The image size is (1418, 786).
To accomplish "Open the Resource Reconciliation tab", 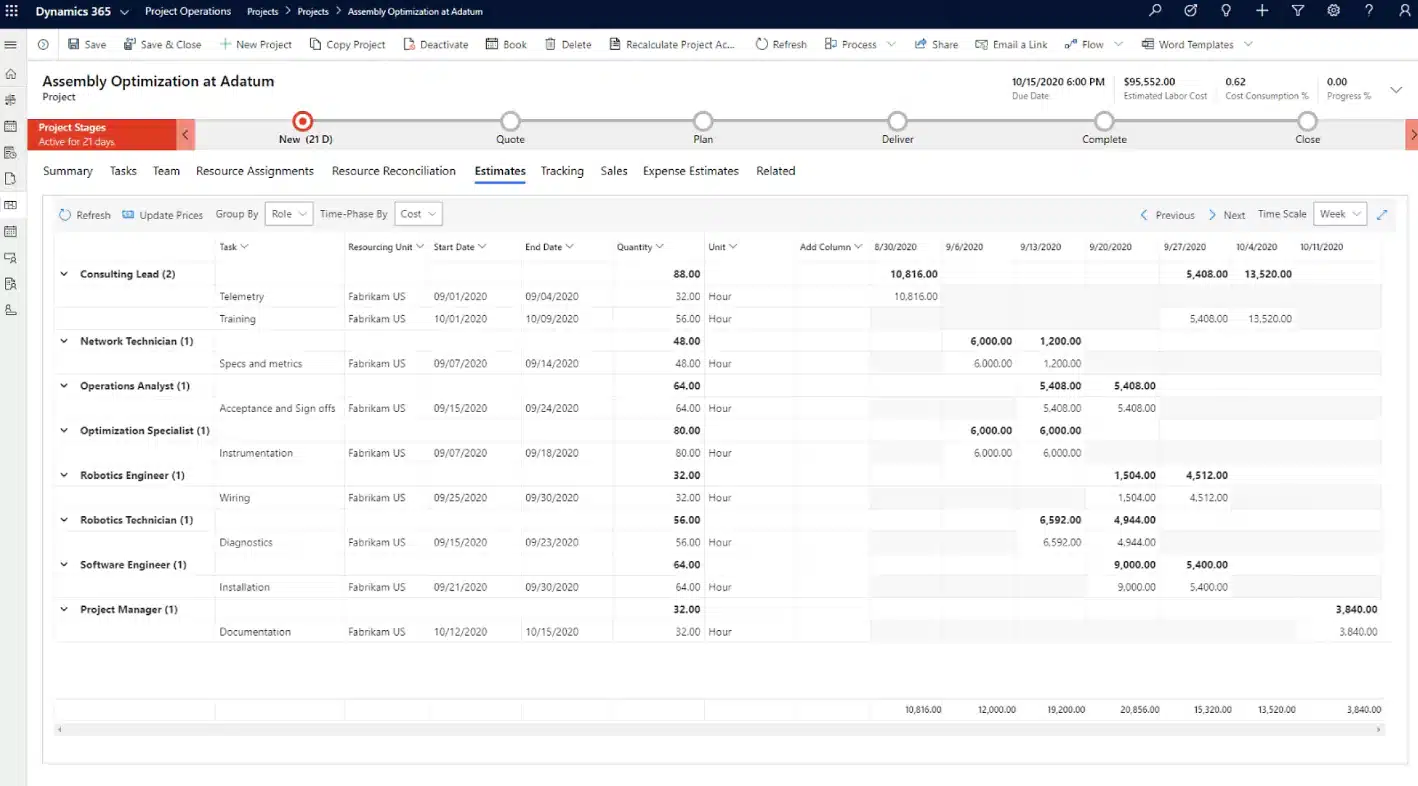I will tap(394, 171).
